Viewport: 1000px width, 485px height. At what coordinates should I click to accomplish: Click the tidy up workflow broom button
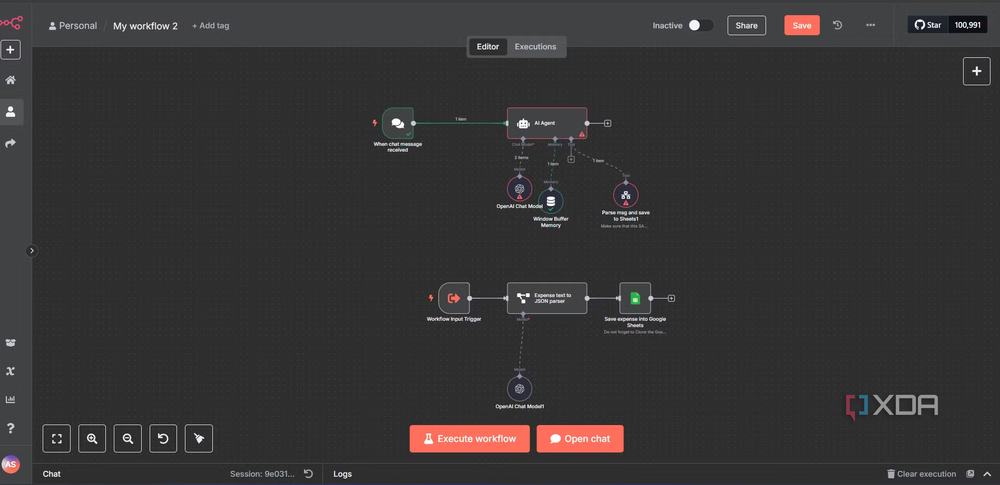(x=199, y=438)
